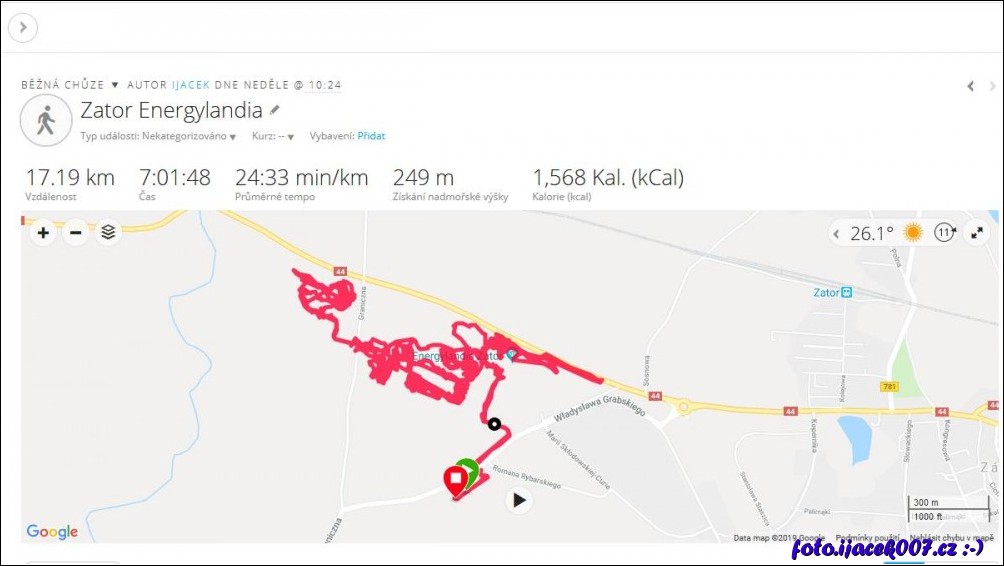Image resolution: width=1004 pixels, height=566 pixels.
Task: Show the wind speed indicator
Action: click(x=944, y=233)
